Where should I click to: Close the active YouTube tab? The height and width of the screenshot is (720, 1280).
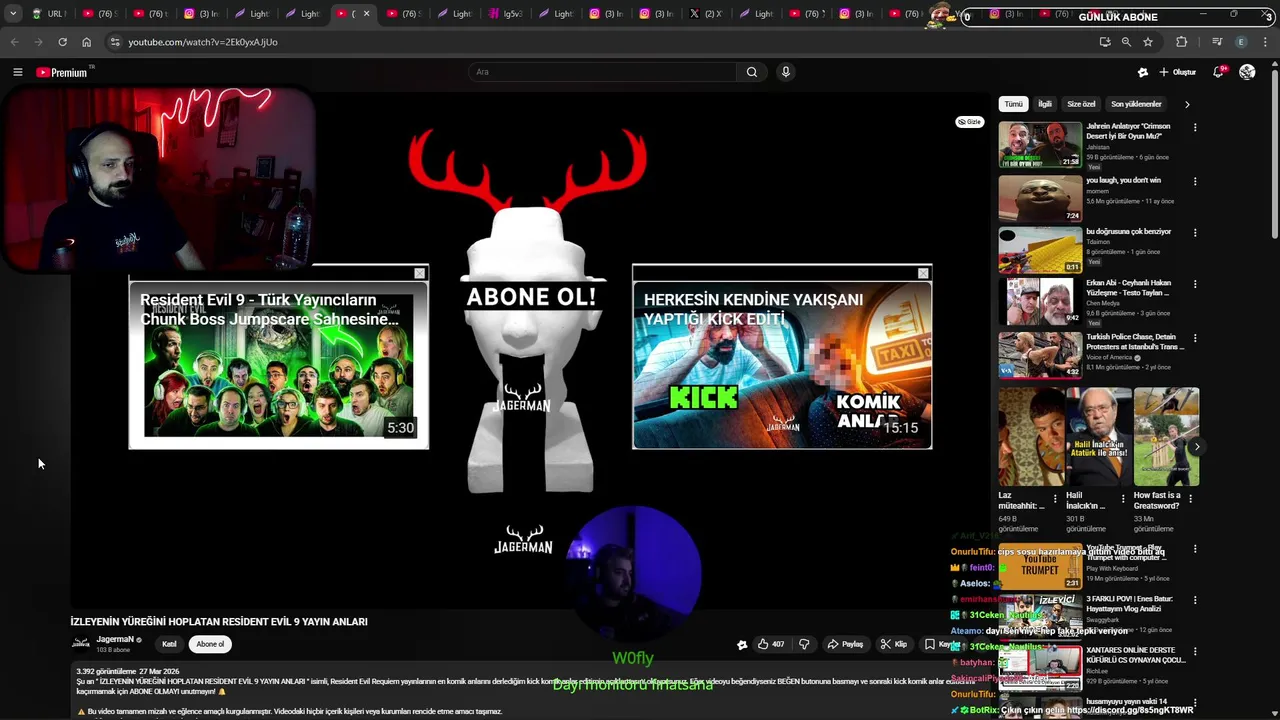coord(366,14)
